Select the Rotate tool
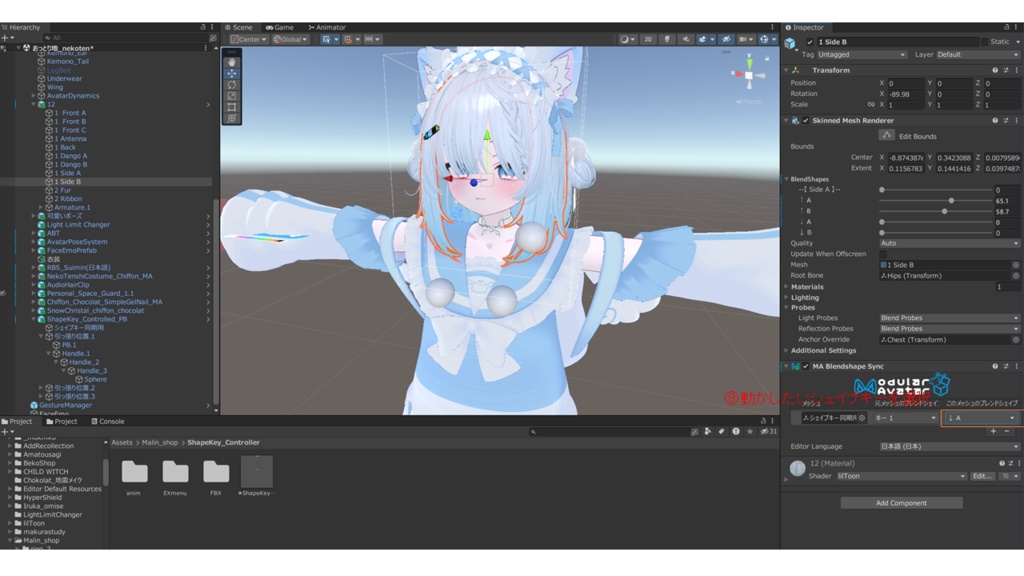The width and height of the screenshot is (1024, 576). (232, 85)
